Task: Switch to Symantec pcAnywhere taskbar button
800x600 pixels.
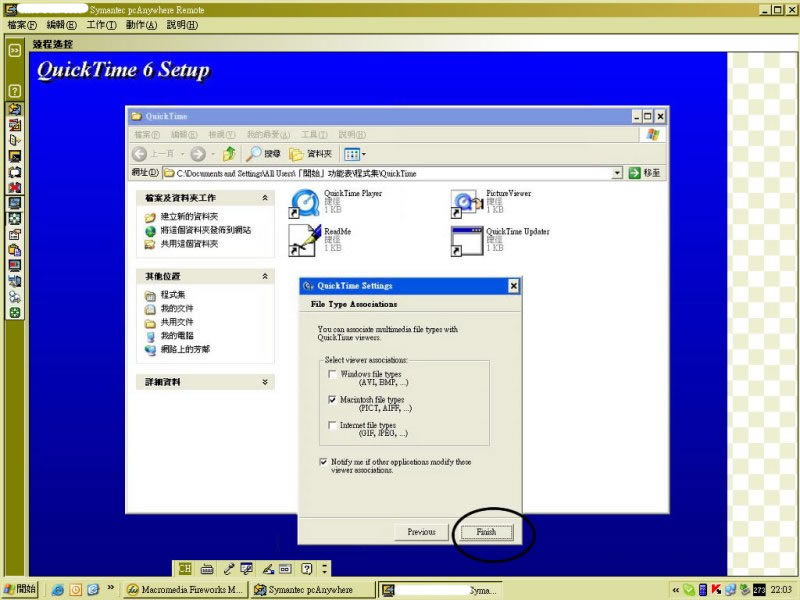Action: [312, 589]
